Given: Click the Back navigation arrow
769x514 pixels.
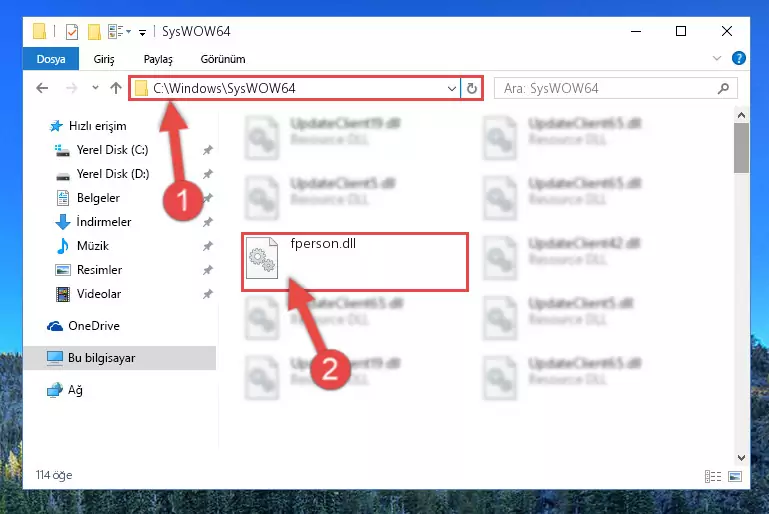Looking at the screenshot, I should tap(42, 88).
